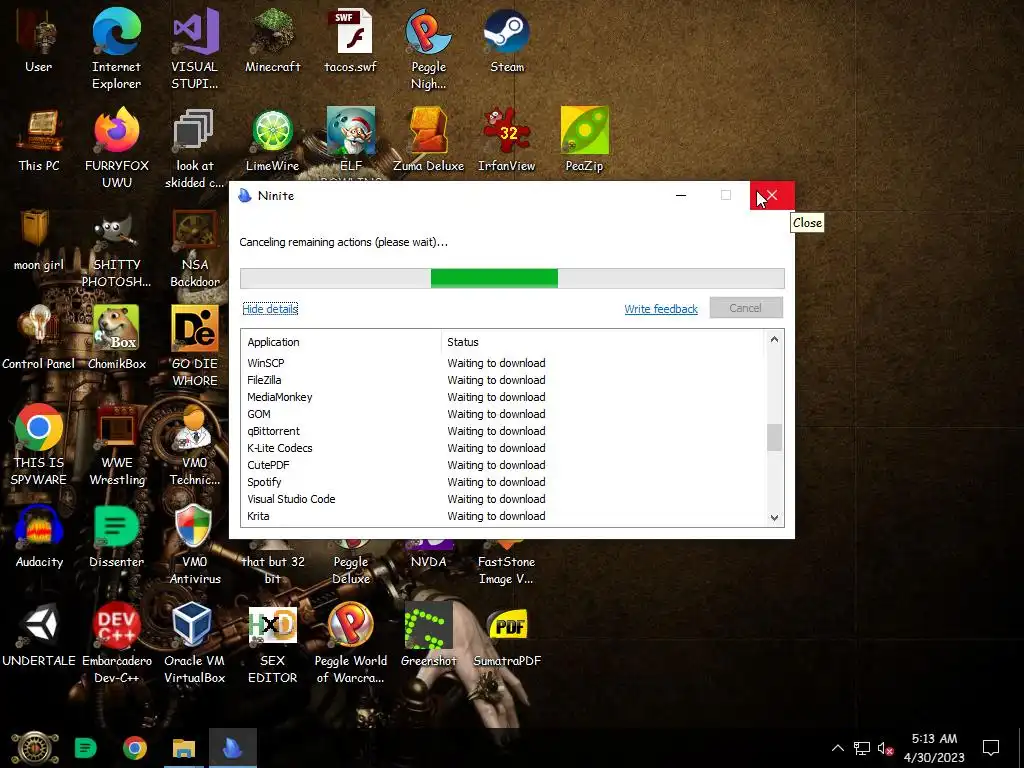Viewport: 1024px width, 768px height.
Task: Select the IrfanView desktop icon
Action: click(507, 140)
